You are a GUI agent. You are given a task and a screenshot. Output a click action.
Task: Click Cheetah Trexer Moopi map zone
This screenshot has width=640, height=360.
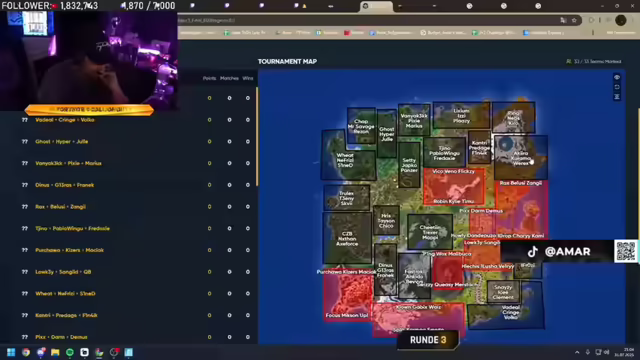point(430,232)
